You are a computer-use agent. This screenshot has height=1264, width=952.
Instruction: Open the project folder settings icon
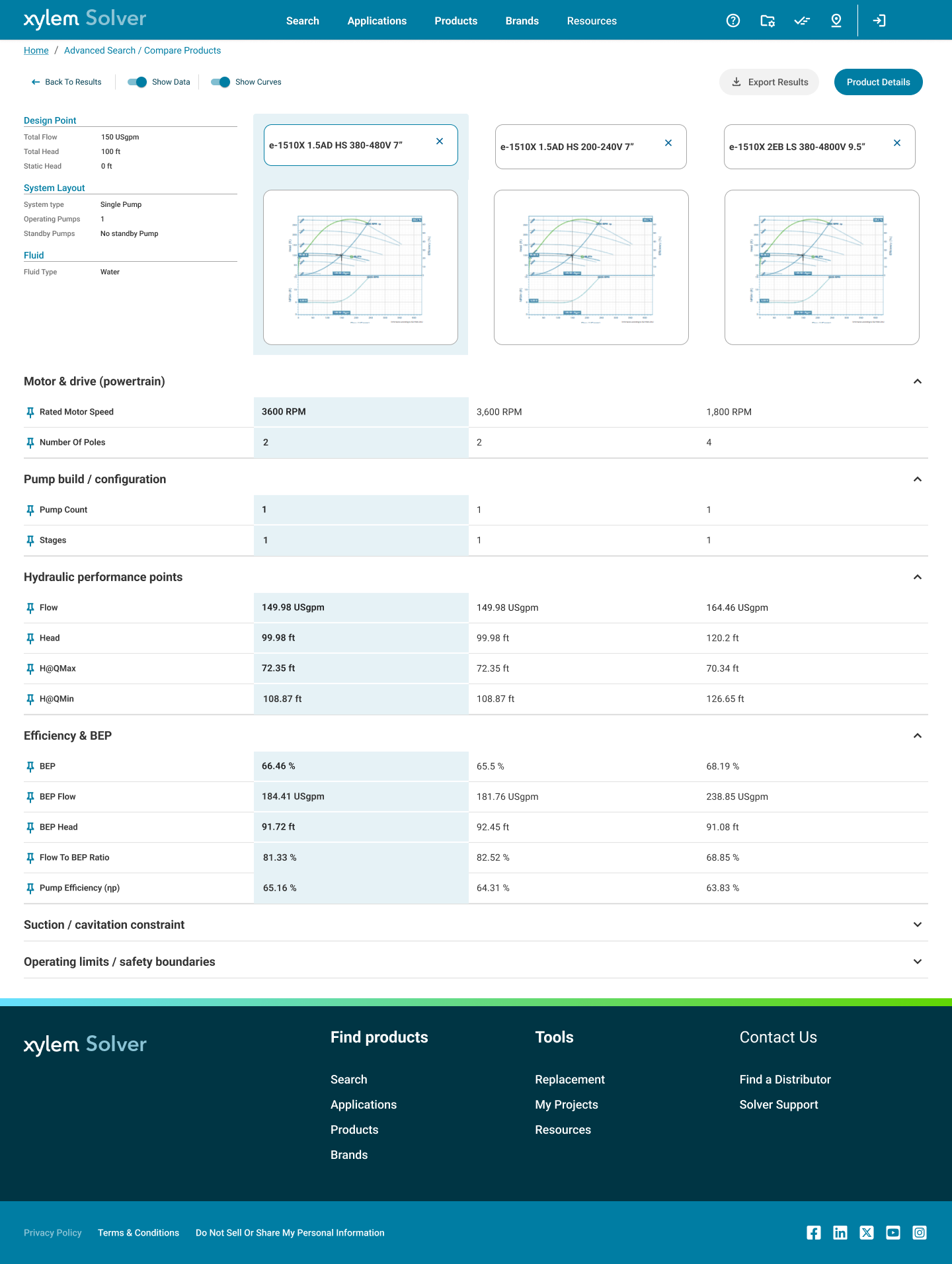(x=768, y=20)
